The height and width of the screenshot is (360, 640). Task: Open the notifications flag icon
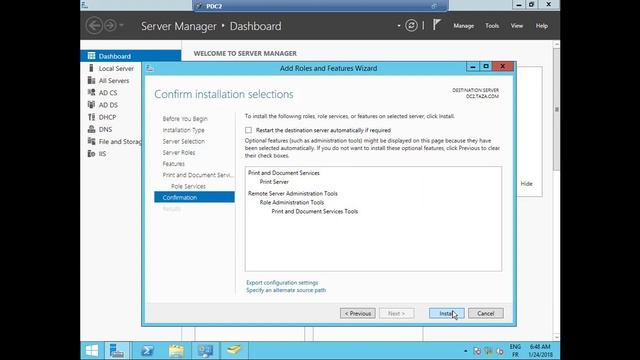click(x=437, y=25)
